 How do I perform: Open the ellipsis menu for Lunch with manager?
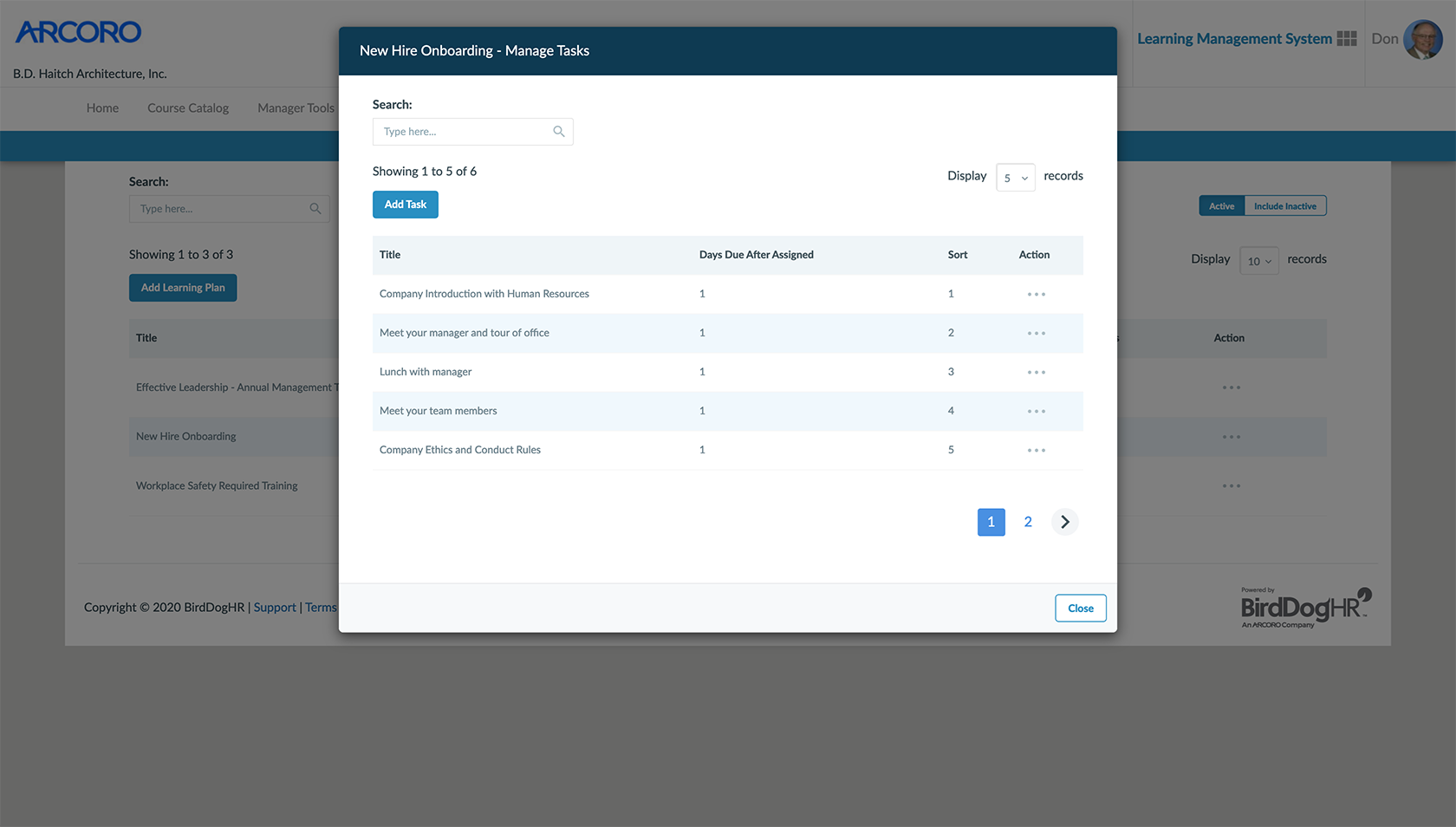pyautogui.click(x=1036, y=372)
